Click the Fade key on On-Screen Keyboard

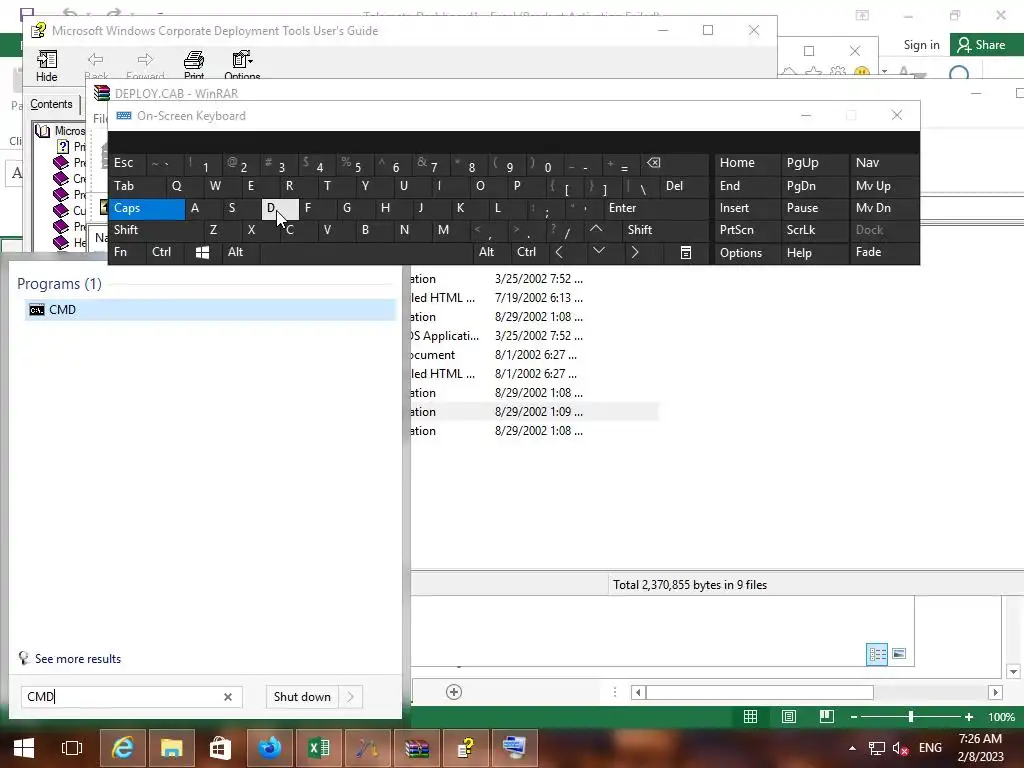point(884,253)
